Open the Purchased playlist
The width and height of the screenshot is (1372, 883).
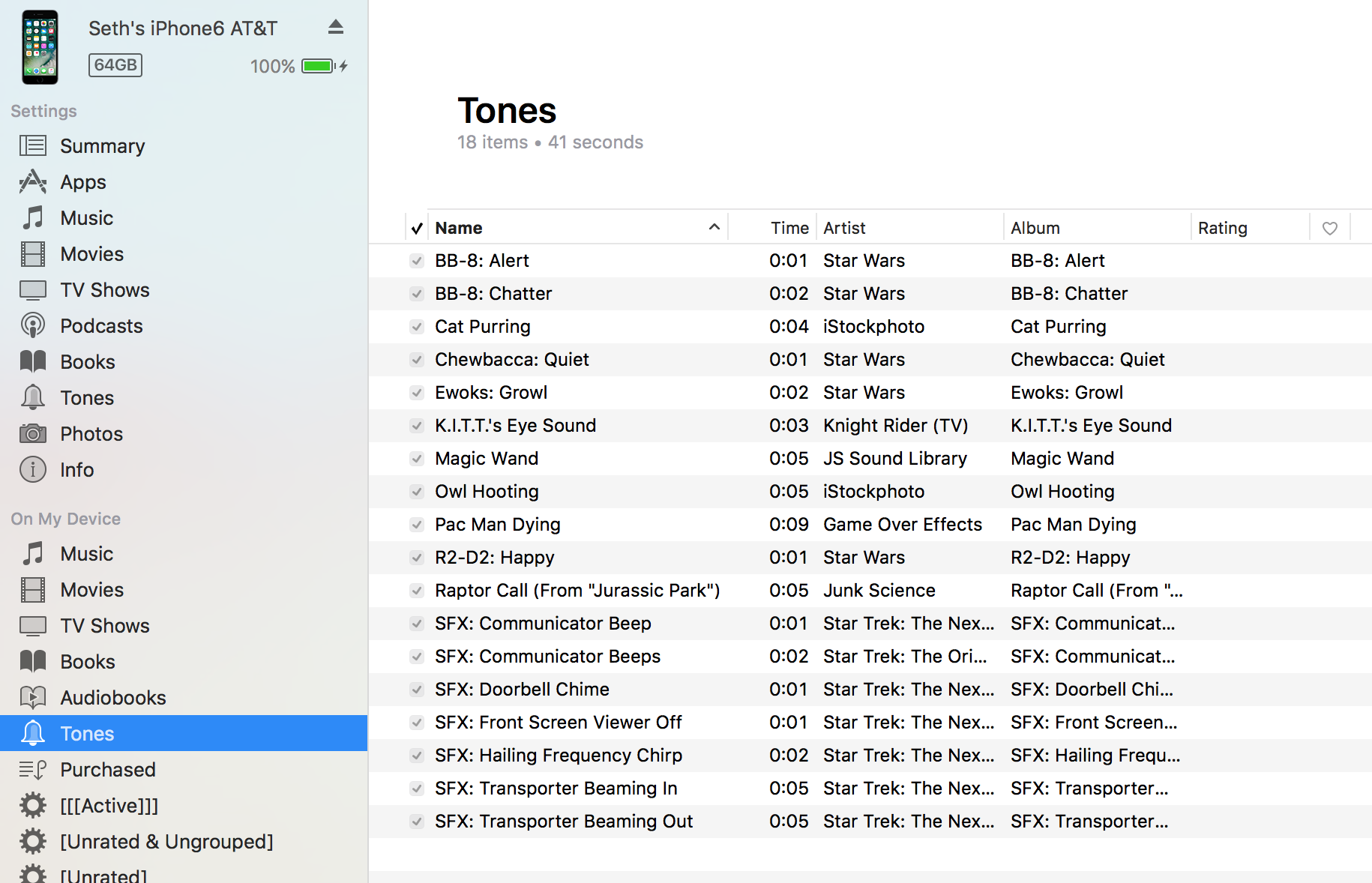[x=108, y=770]
